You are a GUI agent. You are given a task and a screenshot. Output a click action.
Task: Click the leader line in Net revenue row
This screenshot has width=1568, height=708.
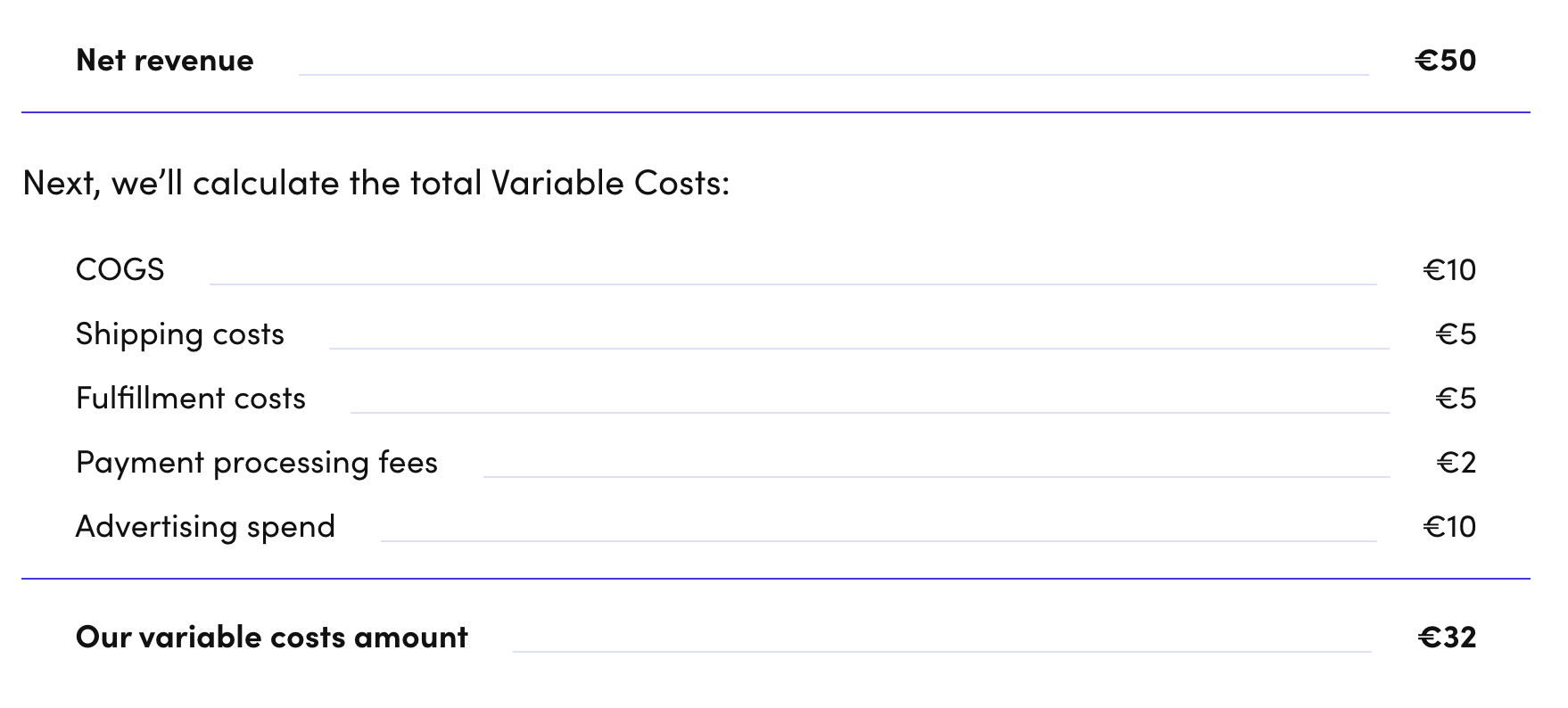coord(833,75)
